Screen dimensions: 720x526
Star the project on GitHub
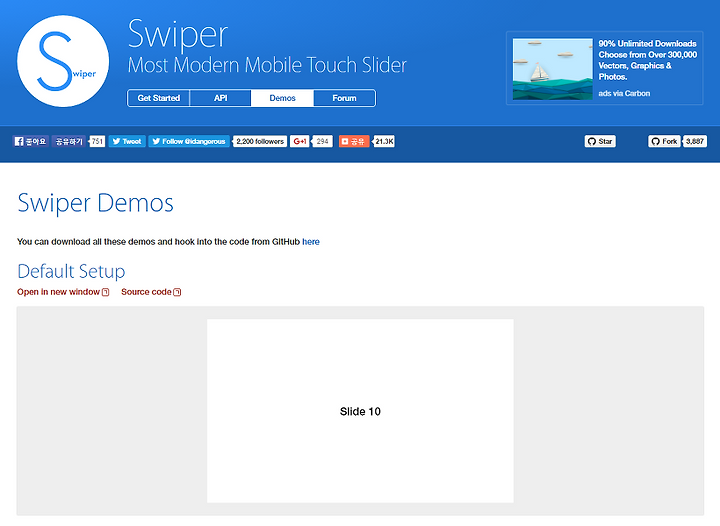600,141
